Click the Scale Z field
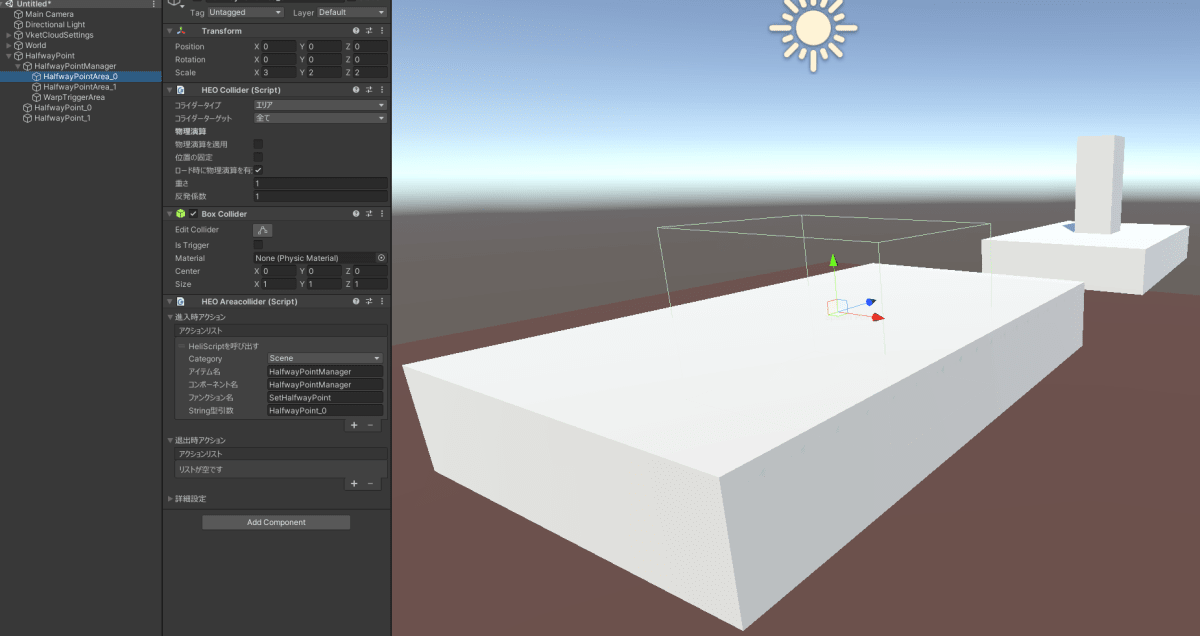The width and height of the screenshot is (1200, 636). pyautogui.click(x=370, y=72)
